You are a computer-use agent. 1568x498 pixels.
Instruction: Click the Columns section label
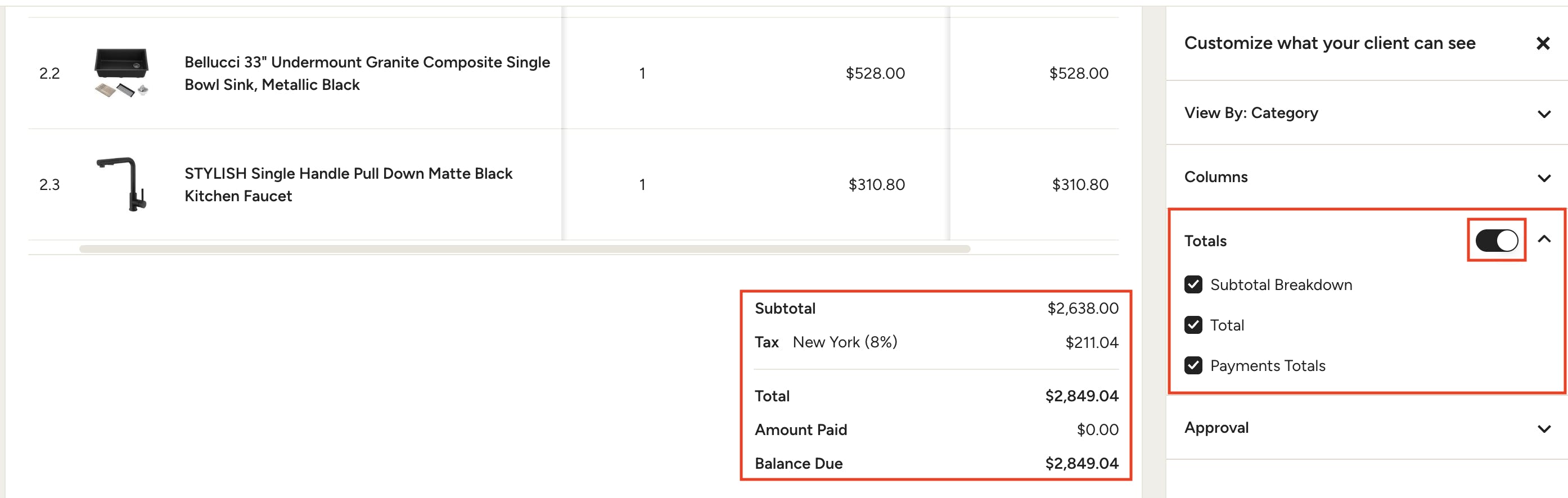click(1215, 177)
